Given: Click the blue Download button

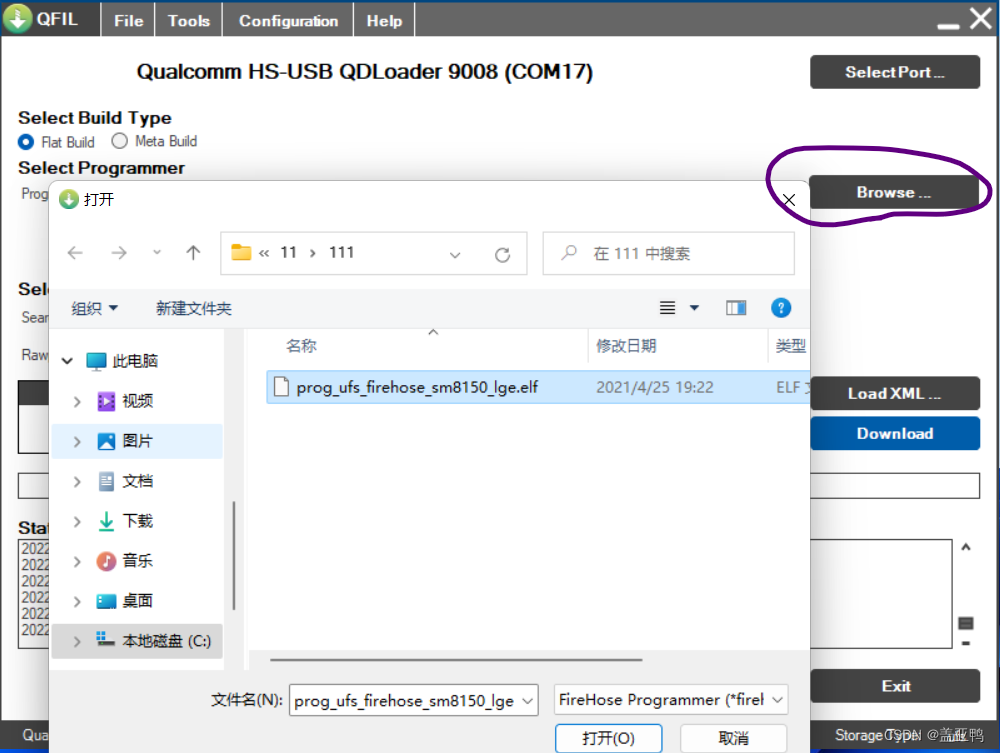Looking at the screenshot, I should [895, 434].
